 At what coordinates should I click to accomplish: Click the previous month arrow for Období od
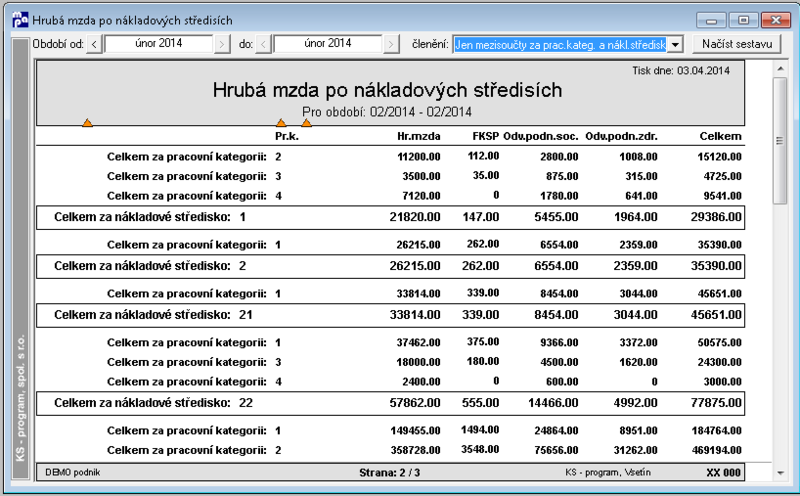(94, 44)
